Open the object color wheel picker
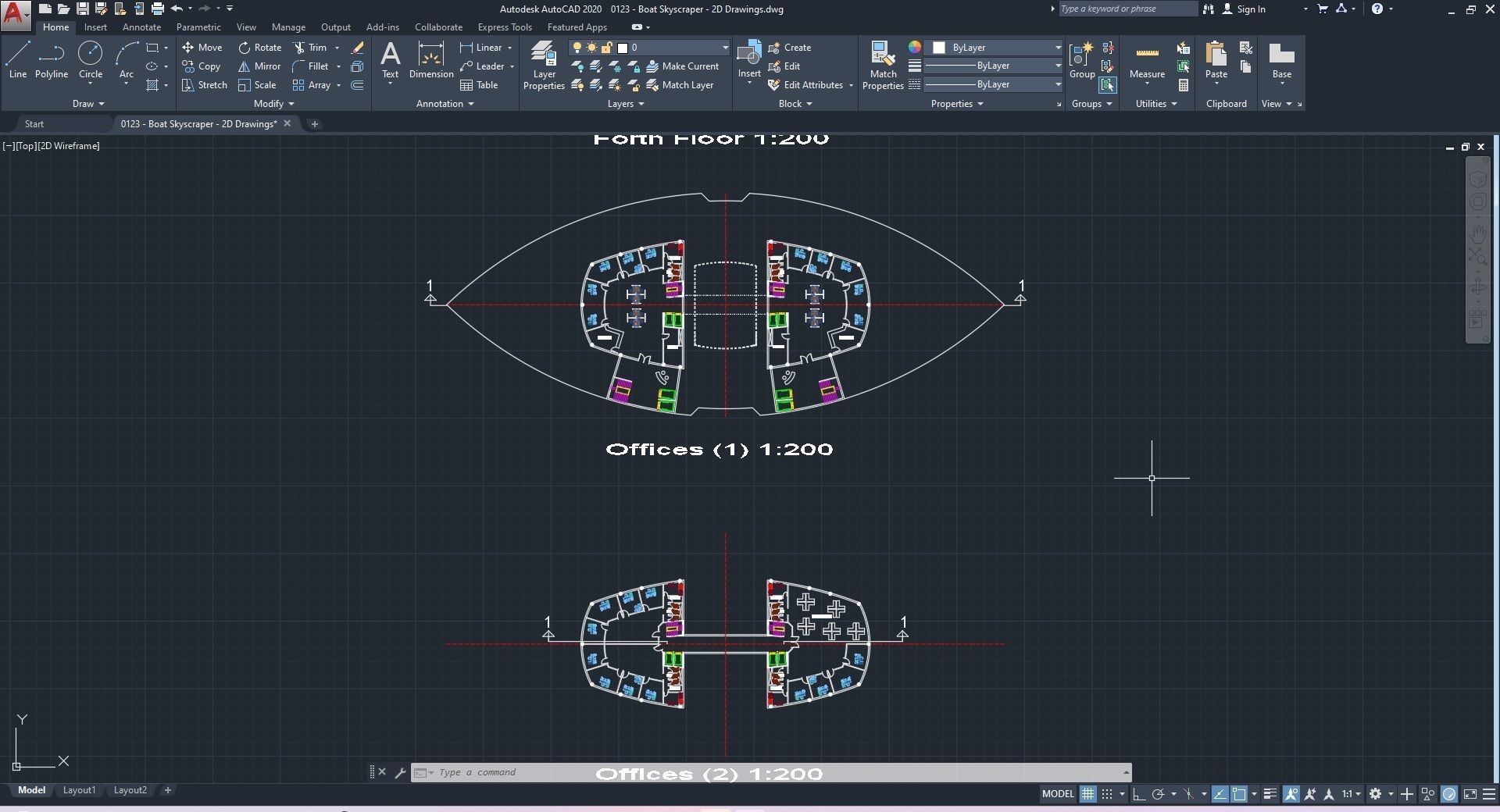The width and height of the screenshot is (1500, 812). point(915,48)
